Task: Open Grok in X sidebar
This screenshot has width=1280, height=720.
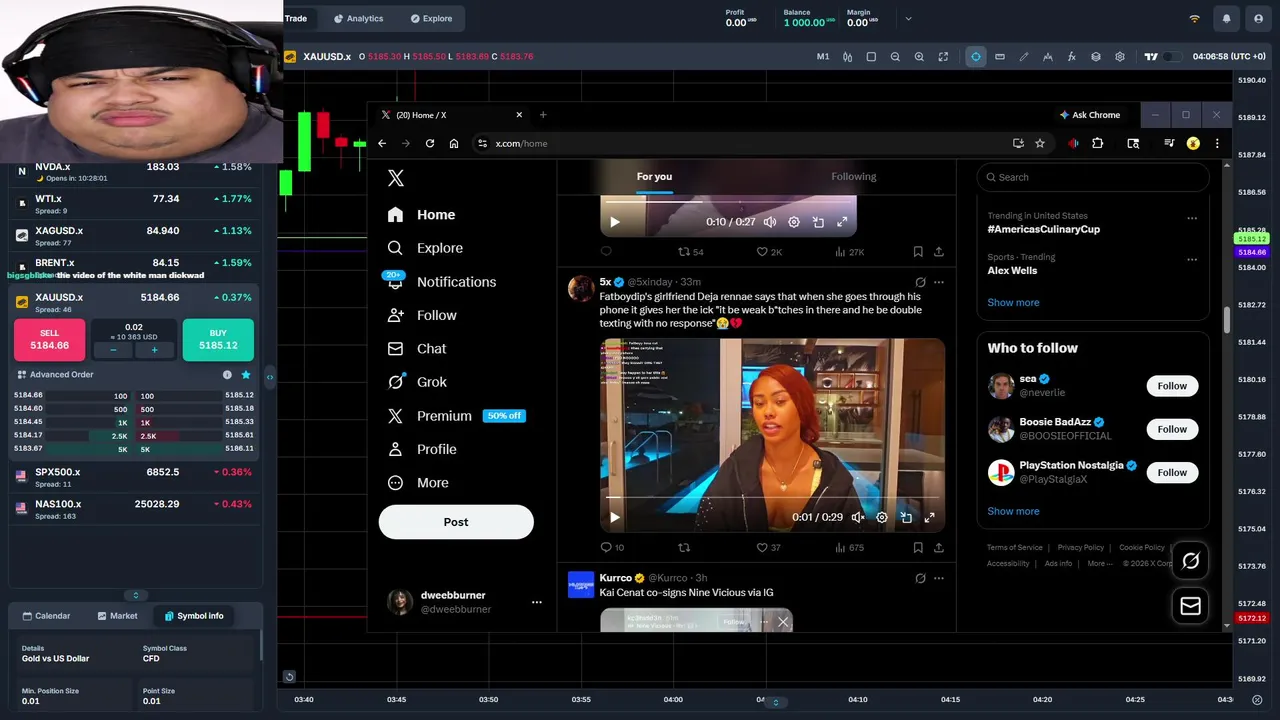Action: point(417,382)
